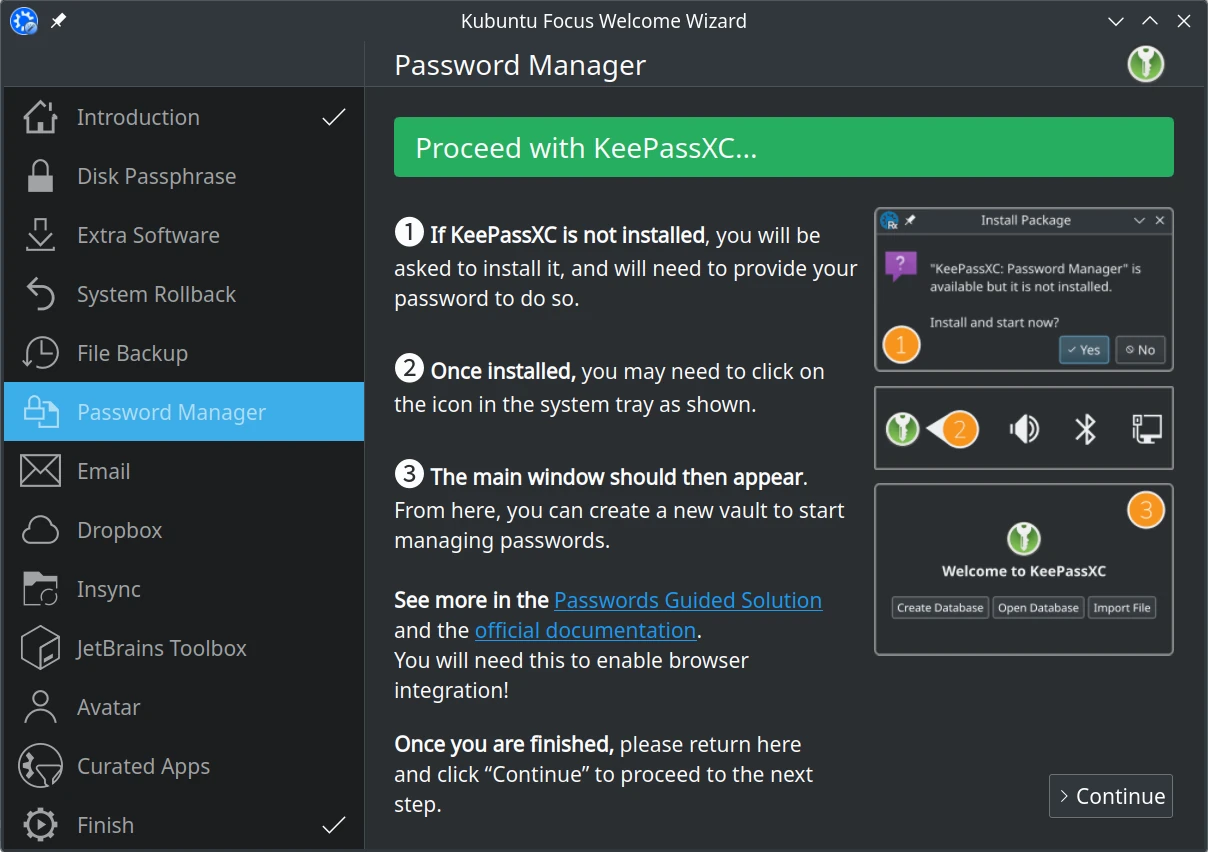Image resolution: width=1208 pixels, height=852 pixels.
Task: Click the File Backup clock icon
Action: 40,354
